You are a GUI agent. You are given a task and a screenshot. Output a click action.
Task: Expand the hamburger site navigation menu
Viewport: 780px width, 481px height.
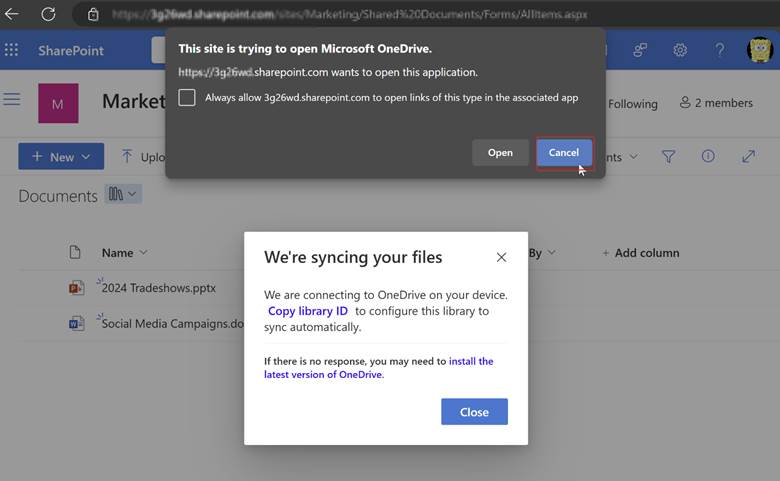(12, 100)
